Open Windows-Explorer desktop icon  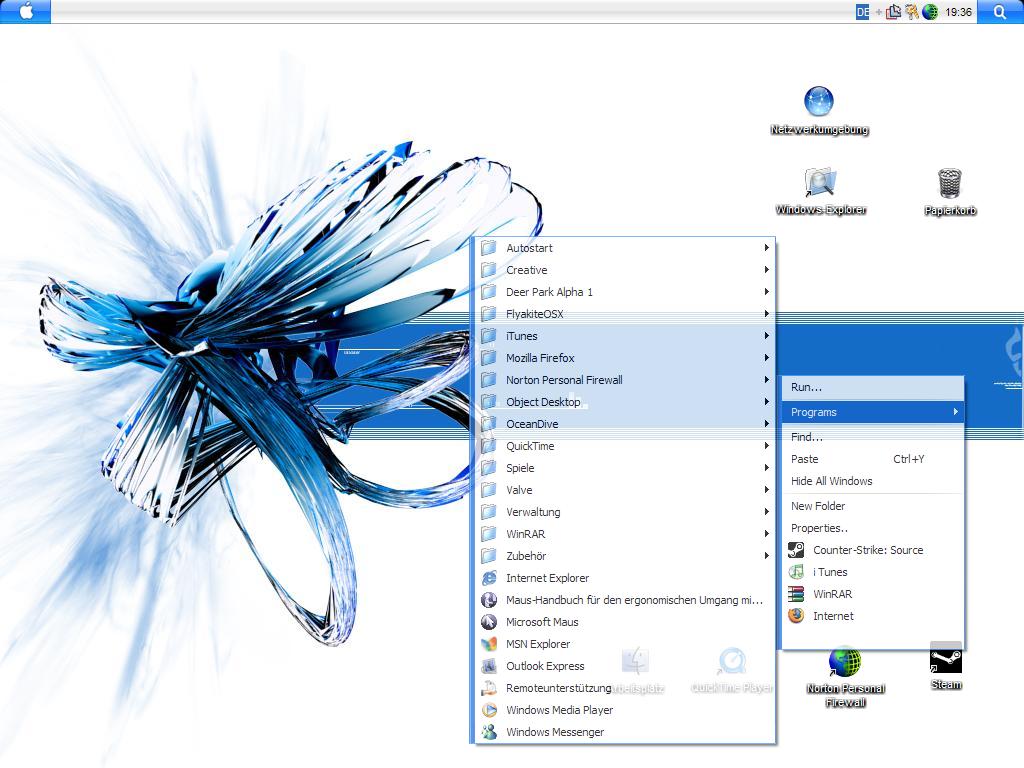pos(820,191)
